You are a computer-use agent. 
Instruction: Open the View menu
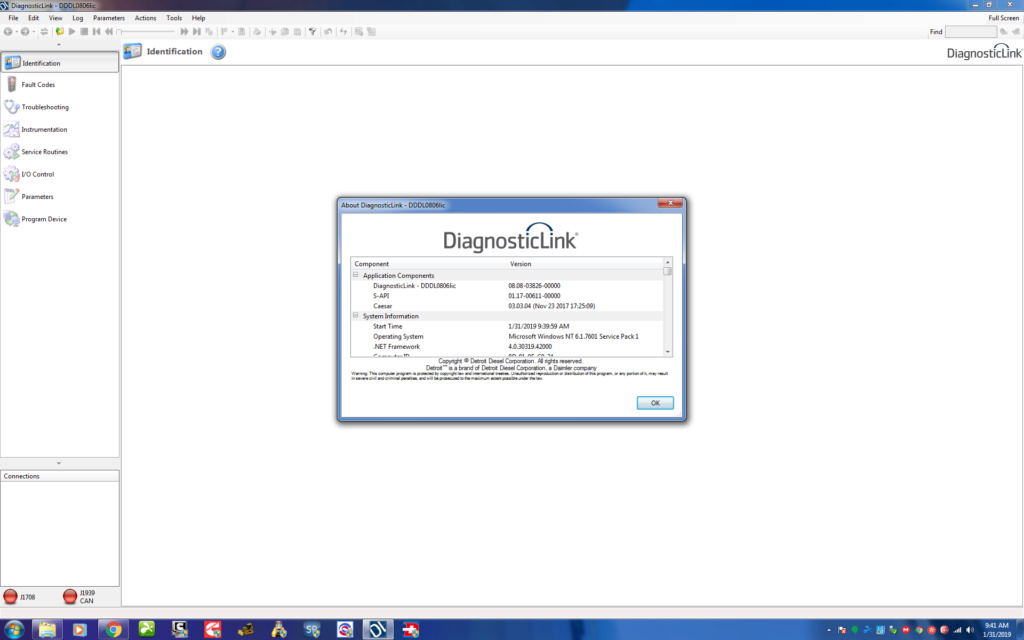pyautogui.click(x=56, y=18)
